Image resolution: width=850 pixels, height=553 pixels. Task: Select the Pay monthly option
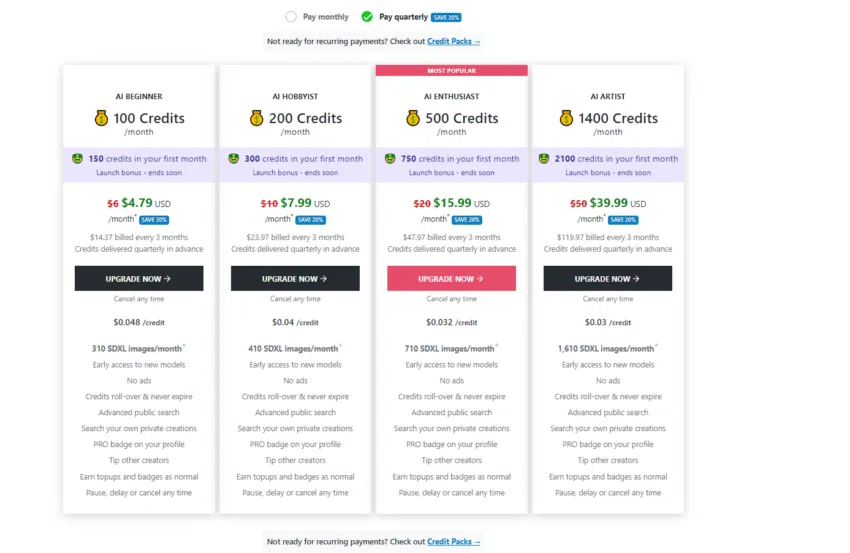click(291, 17)
